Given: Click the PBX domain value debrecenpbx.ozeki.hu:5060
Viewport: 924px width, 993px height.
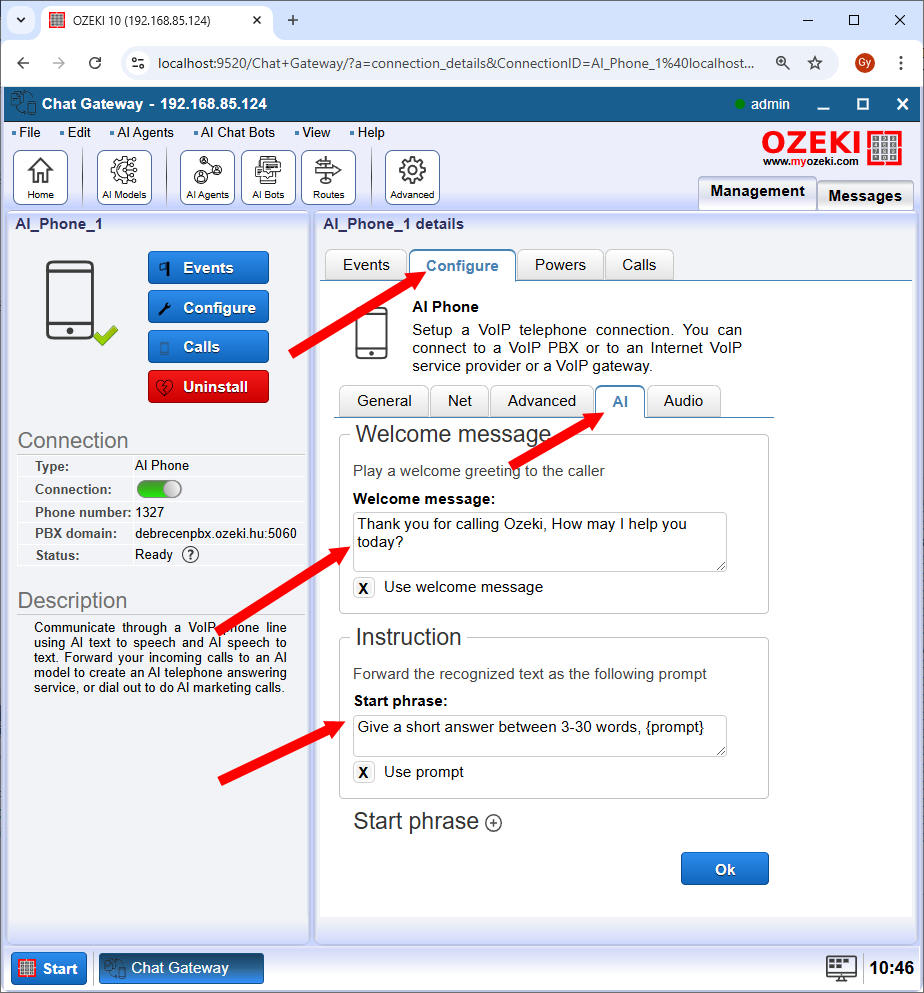Looking at the screenshot, I should (215, 533).
